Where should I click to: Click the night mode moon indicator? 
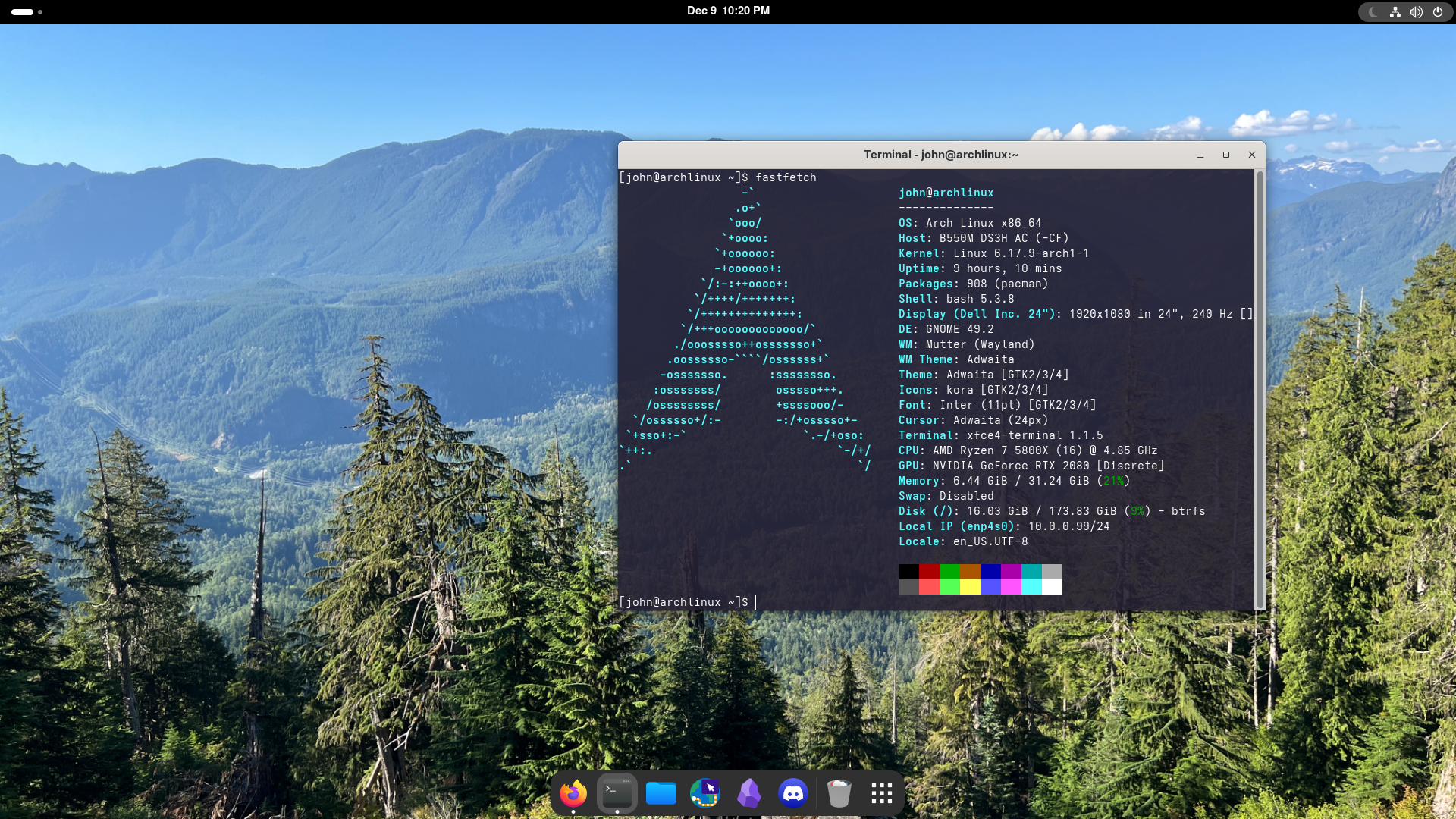click(1373, 12)
